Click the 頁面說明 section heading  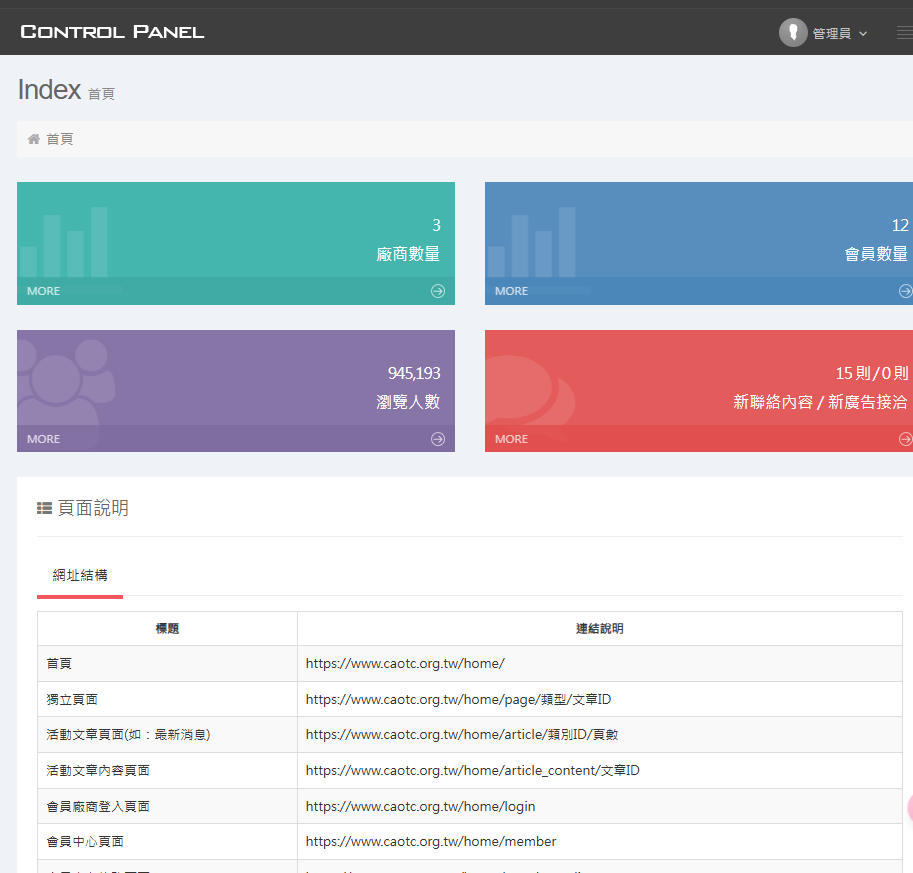coord(93,508)
